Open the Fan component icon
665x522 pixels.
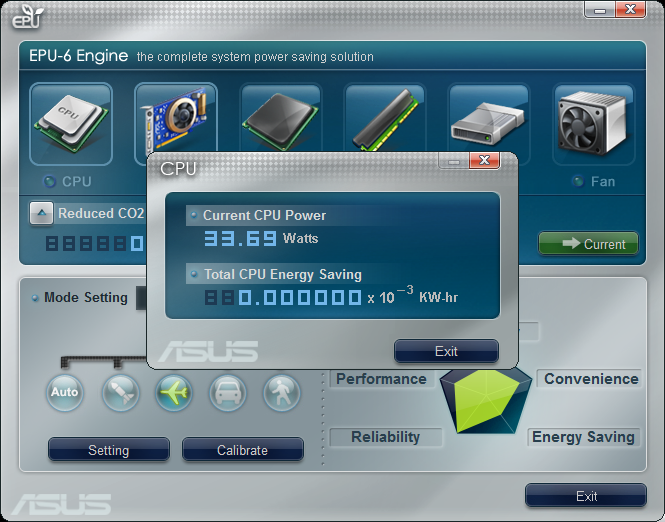tap(594, 124)
